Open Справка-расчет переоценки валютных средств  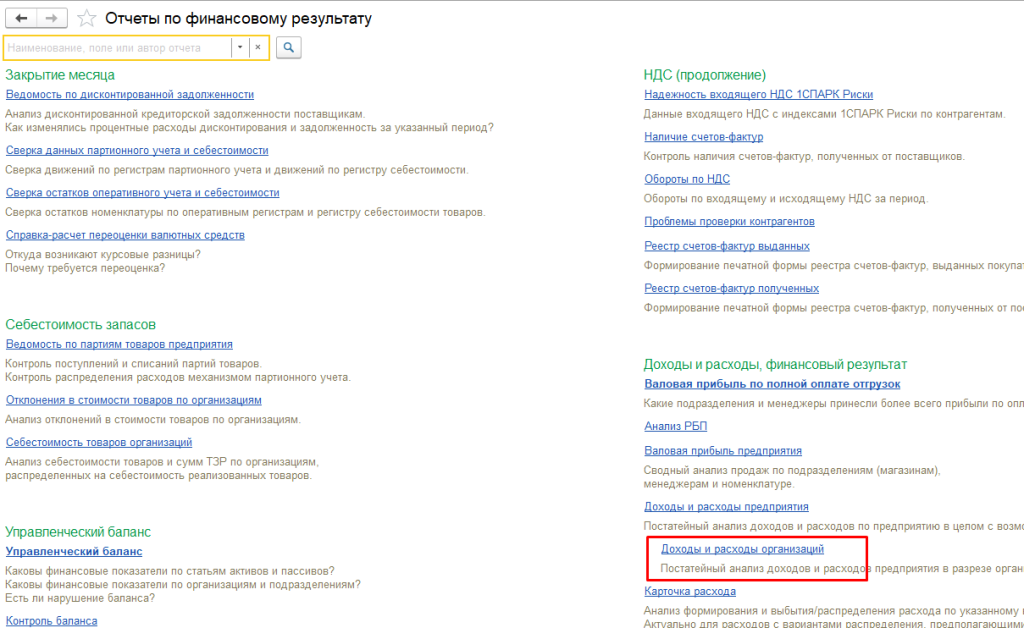coord(125,235)
